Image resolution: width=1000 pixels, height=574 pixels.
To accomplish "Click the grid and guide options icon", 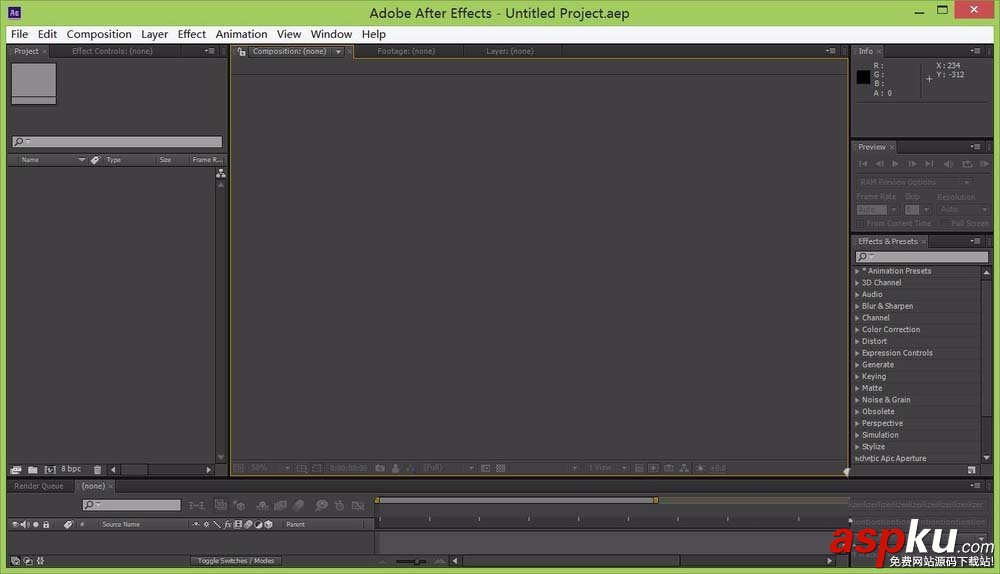I will click(302, 468).
